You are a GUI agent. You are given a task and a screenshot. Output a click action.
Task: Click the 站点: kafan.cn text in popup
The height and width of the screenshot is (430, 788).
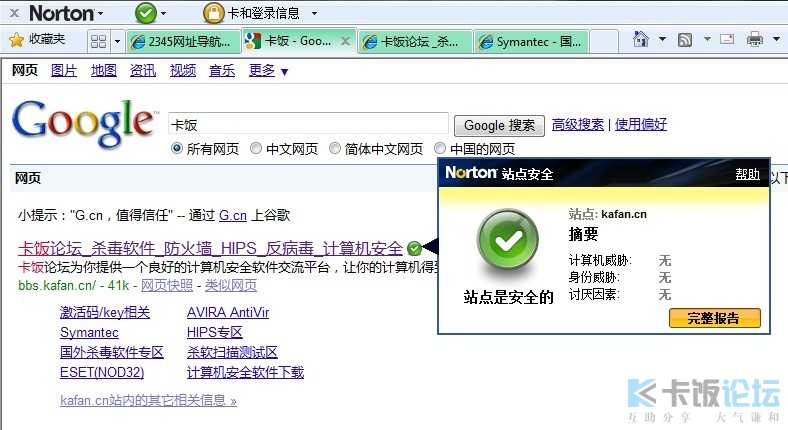click(608, 214)
